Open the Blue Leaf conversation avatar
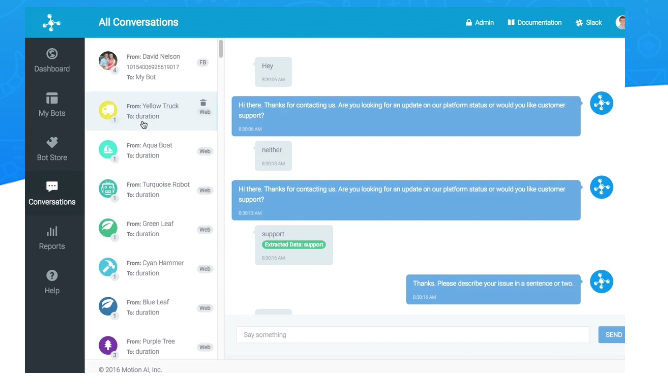 (x=108, y=306)
